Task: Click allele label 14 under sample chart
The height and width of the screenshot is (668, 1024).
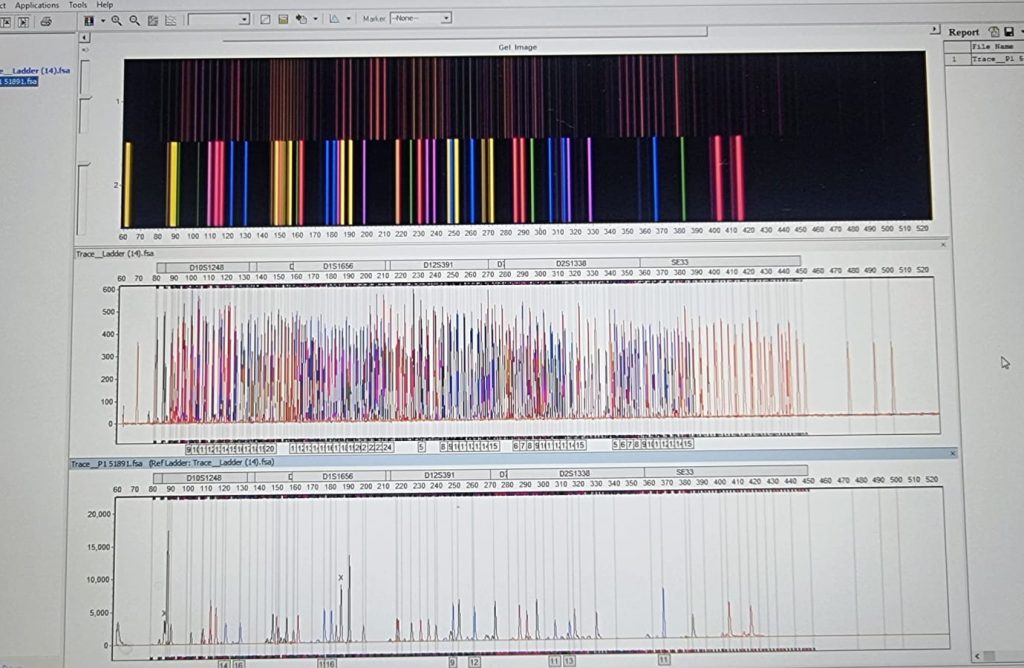Action: pos(224,663)
